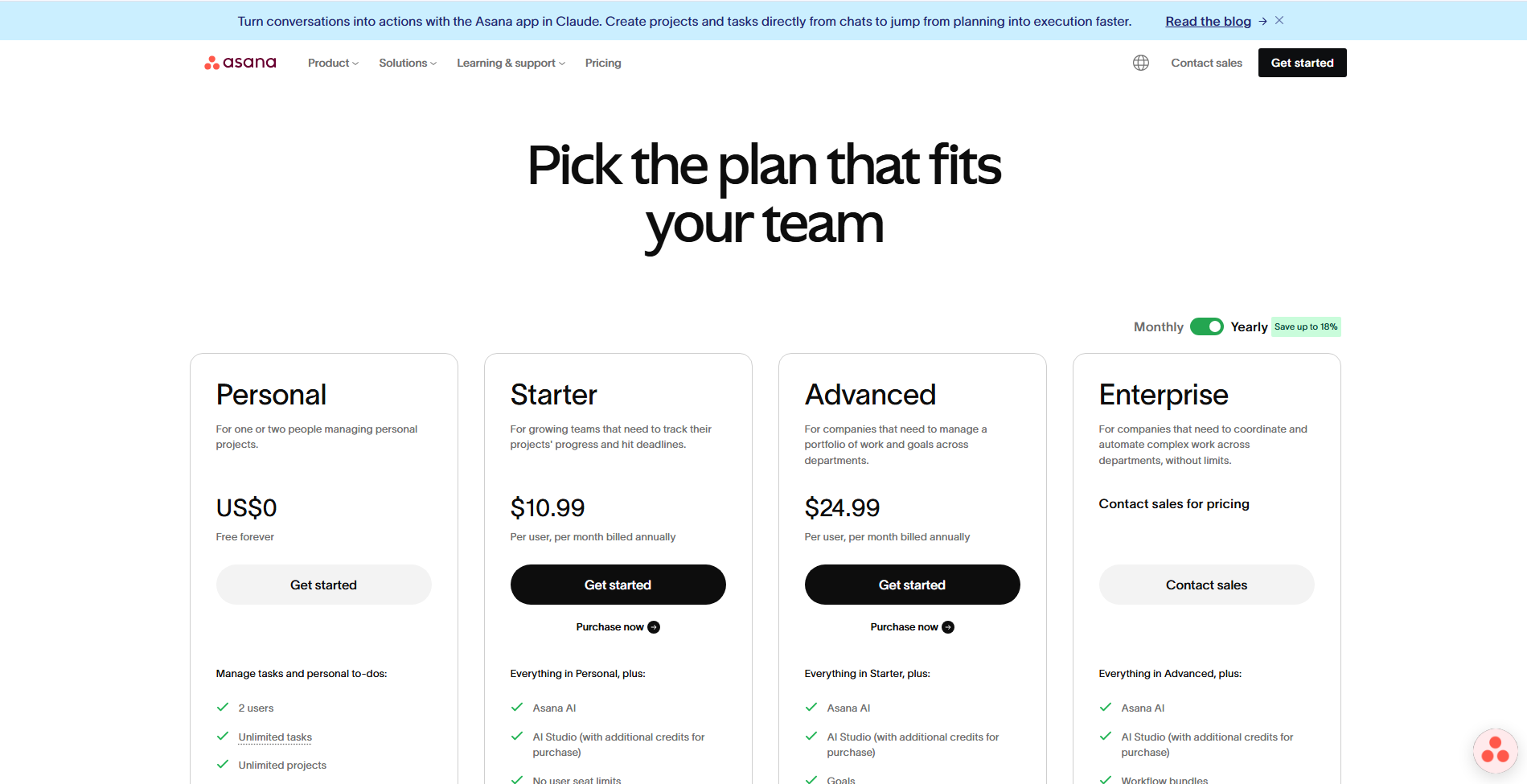Click the black Get started header button
The image size is (1527, 784).
[1301, 62]
